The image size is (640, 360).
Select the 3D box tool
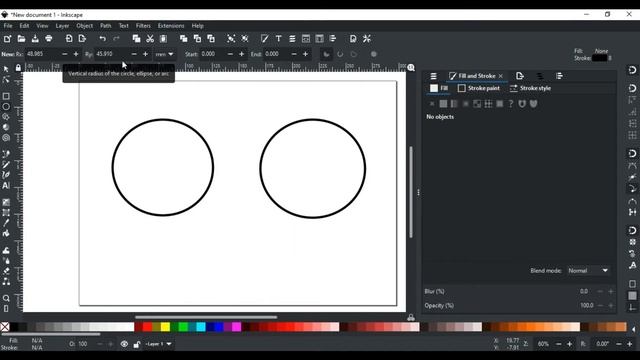[6, 127]
